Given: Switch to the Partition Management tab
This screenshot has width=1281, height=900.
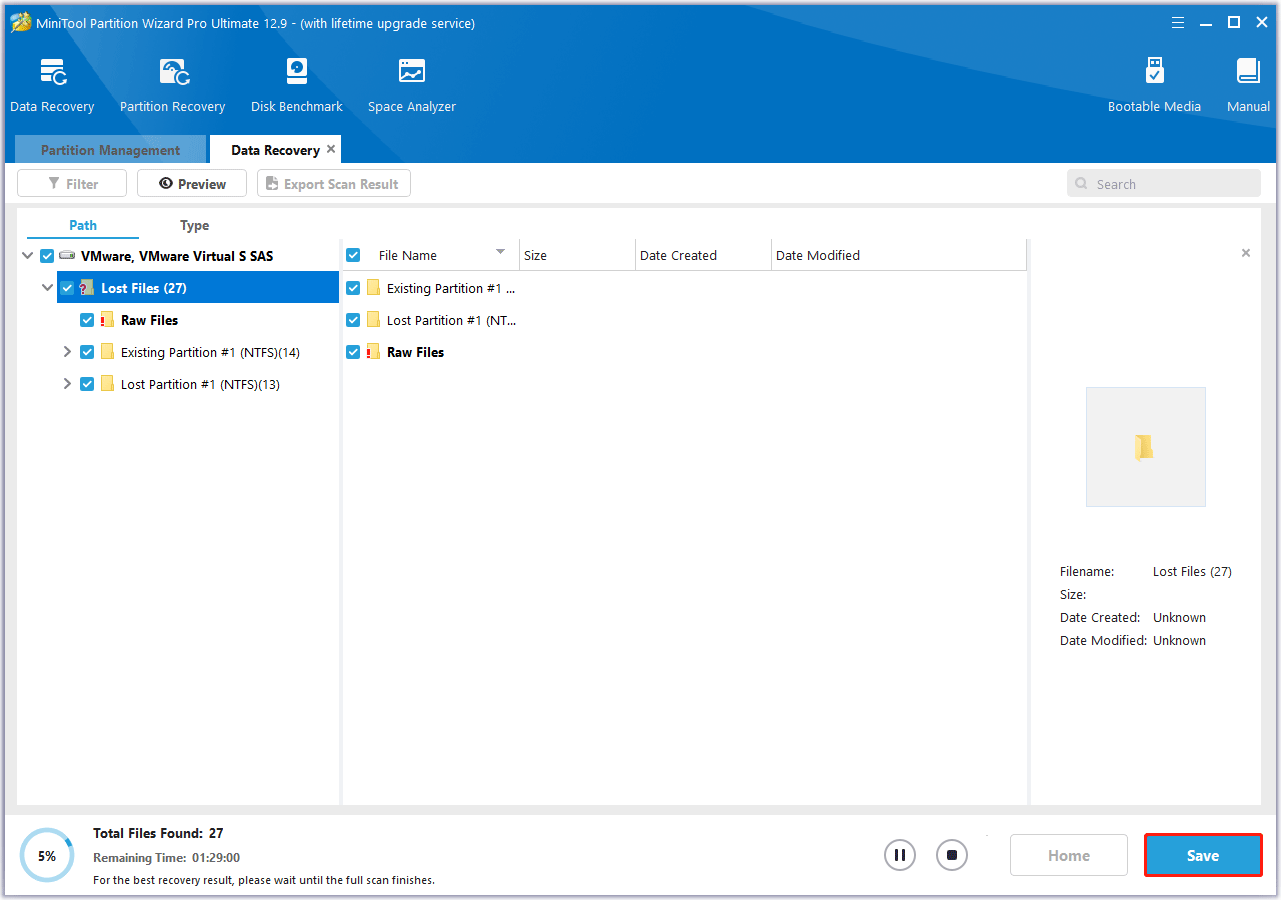Looking at the screenshot, I should [110, 150].
